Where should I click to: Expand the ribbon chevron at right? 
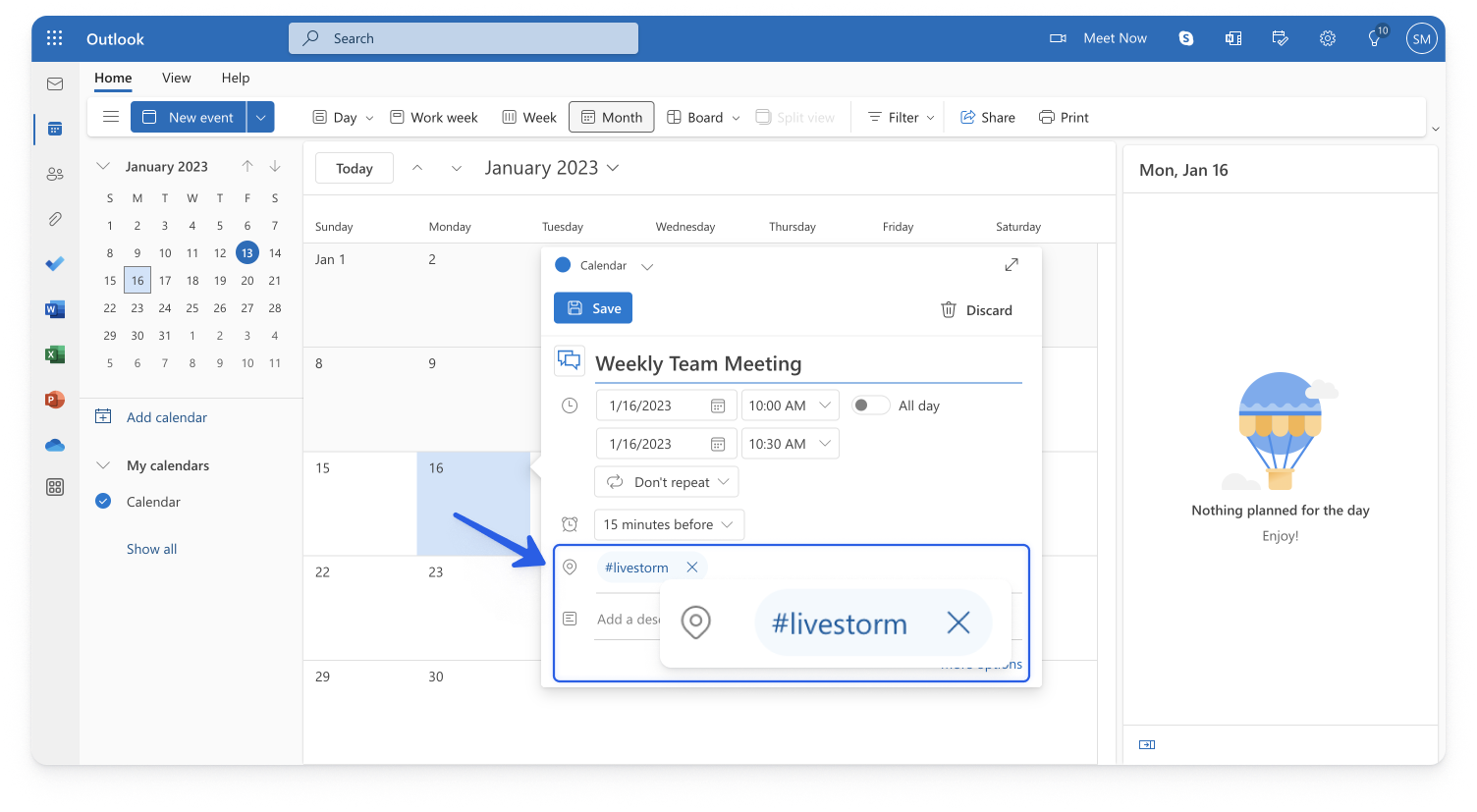point(1436,129)
